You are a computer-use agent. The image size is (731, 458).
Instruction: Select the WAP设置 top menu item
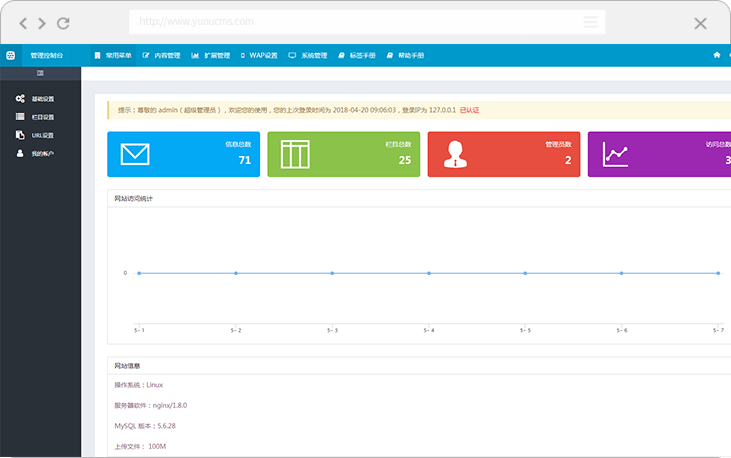[259, 55]
